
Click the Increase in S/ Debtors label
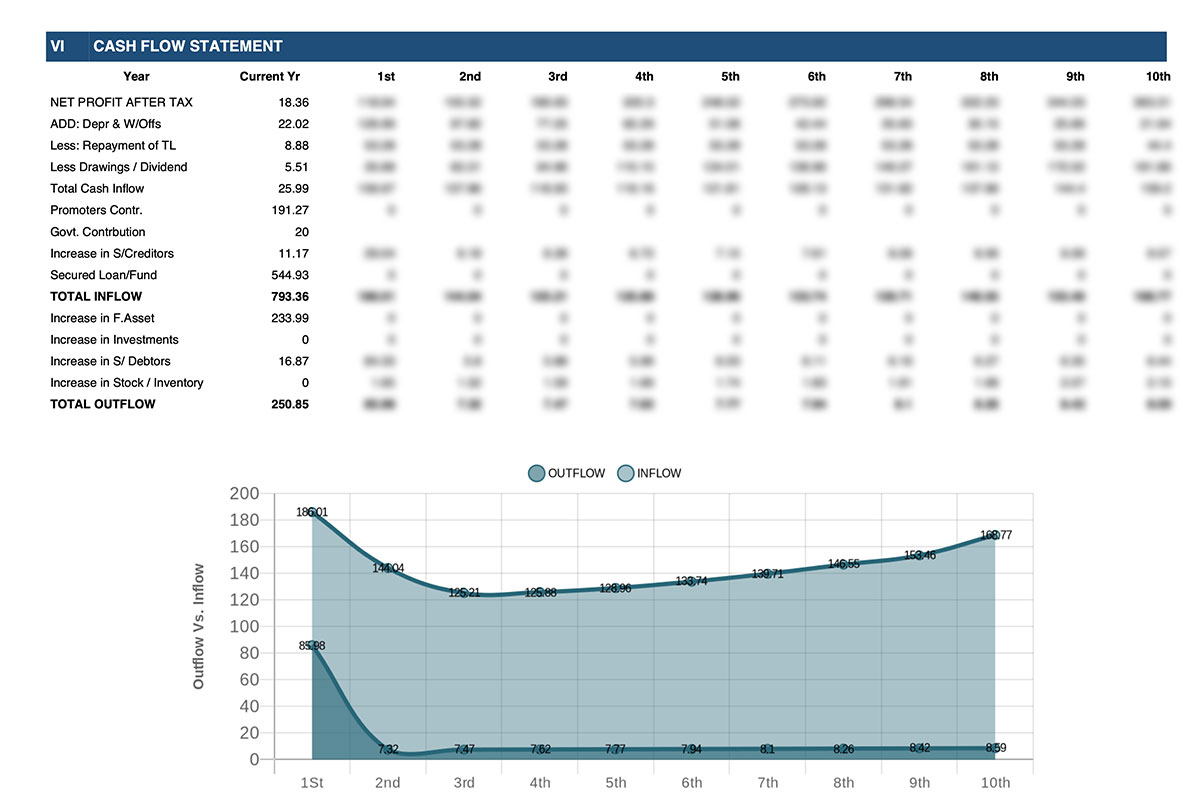(110, 361)
